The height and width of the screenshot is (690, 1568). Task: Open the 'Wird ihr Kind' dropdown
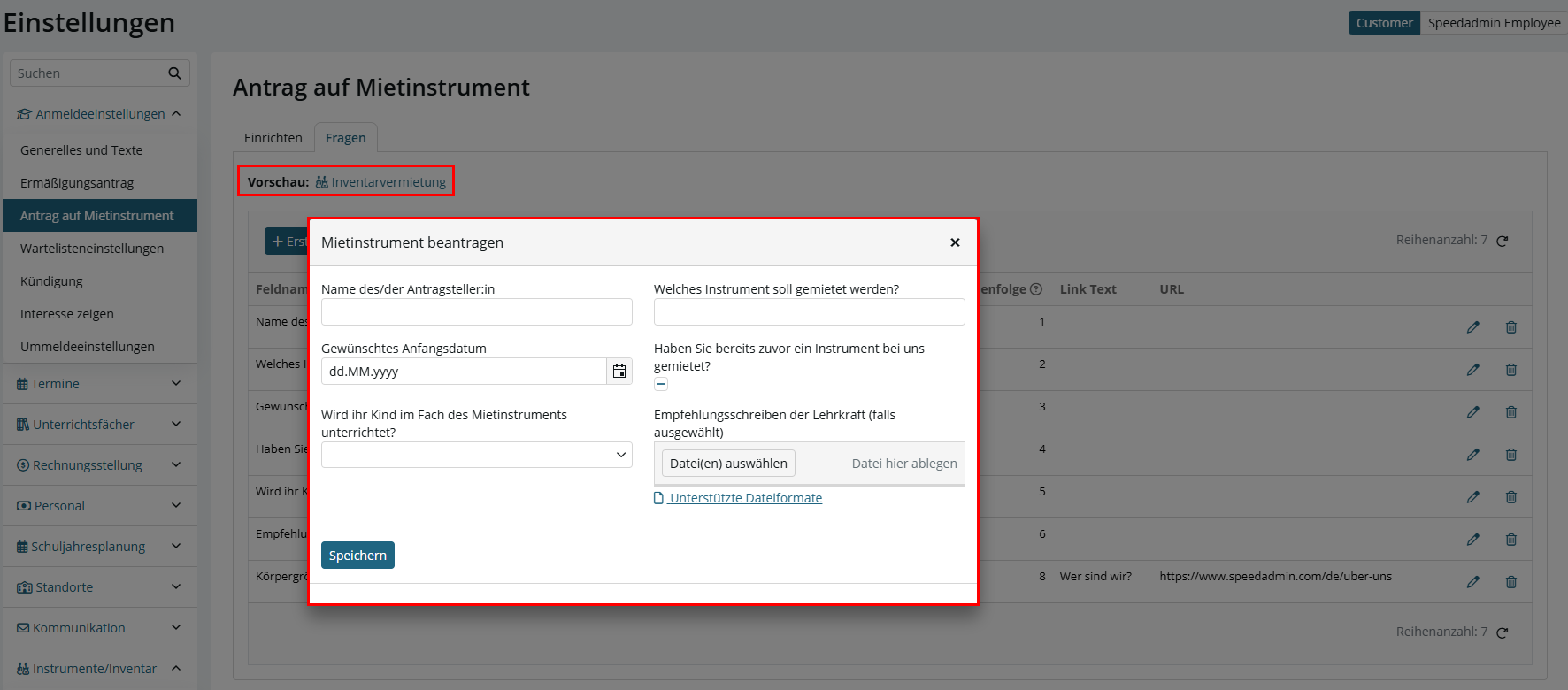click(x=477, y=455)
